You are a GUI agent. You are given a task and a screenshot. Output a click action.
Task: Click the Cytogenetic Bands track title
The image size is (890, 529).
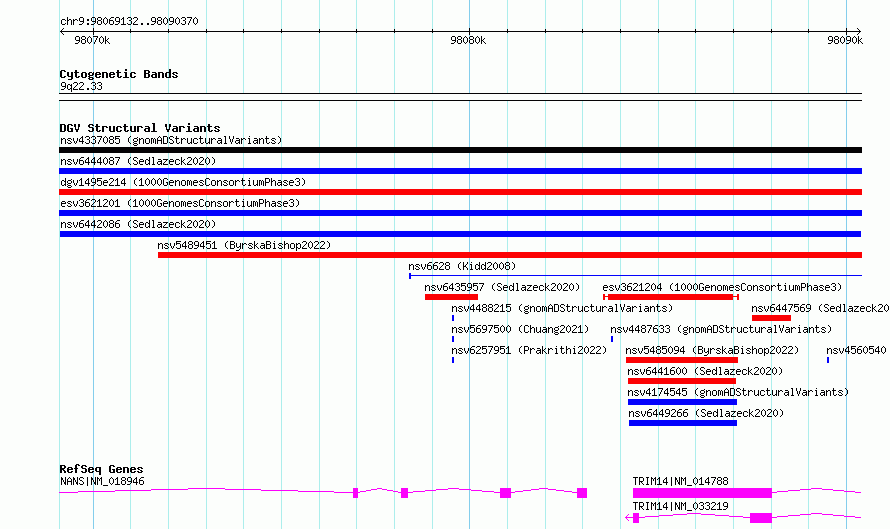pyautogui.click(x=119, y=74)
